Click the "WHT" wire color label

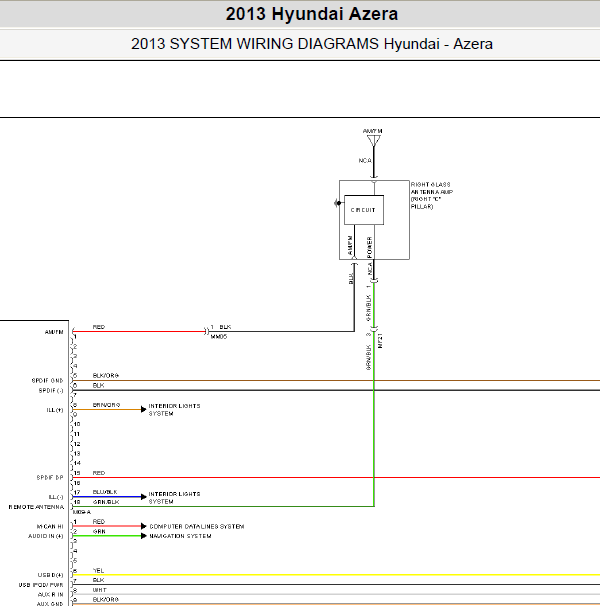coord(99,590)
